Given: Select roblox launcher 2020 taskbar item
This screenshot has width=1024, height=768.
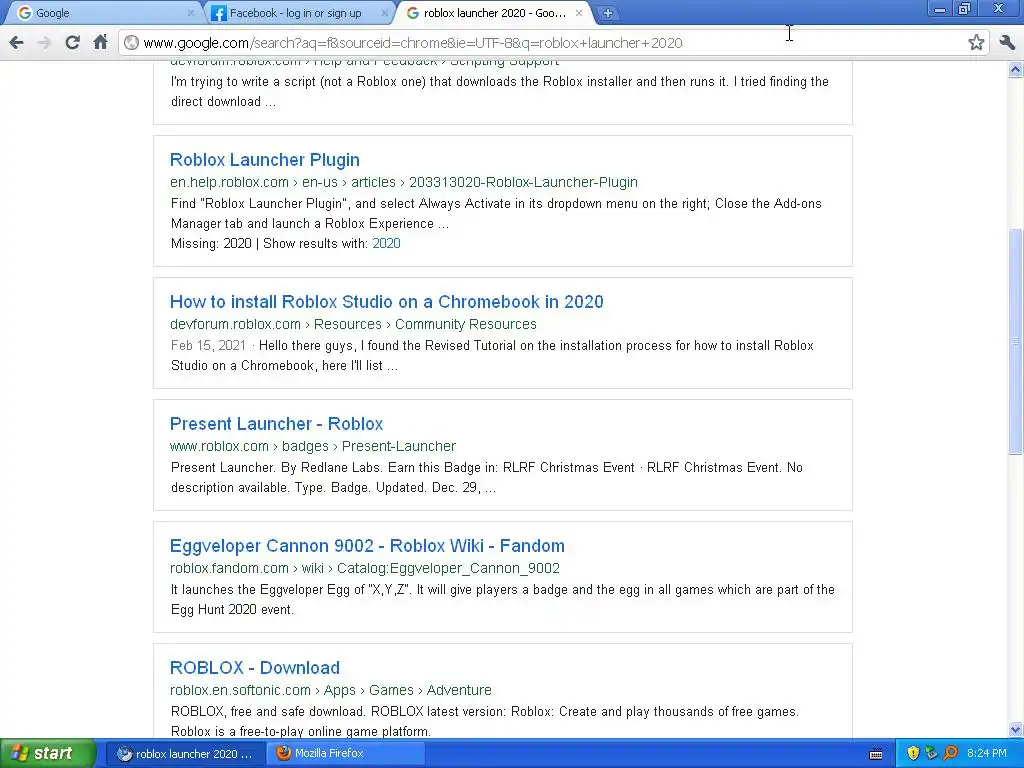Looking at the screenshot, I should point(185,754).
